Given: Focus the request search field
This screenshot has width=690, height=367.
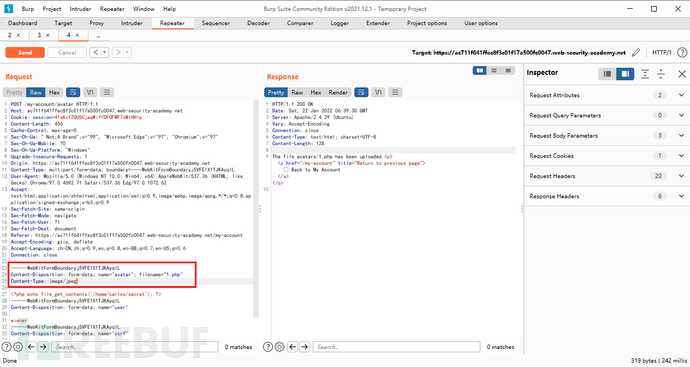Looking at the screenshot, I should pyautogui.click(x=135, y=347).
